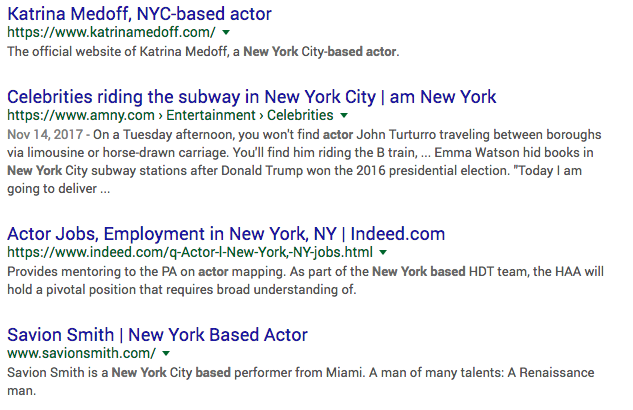Screen dimensions: 633x410
Task: Open the Katrina Medoff, NYC-based actor result
Action: [x=139, y=14]
